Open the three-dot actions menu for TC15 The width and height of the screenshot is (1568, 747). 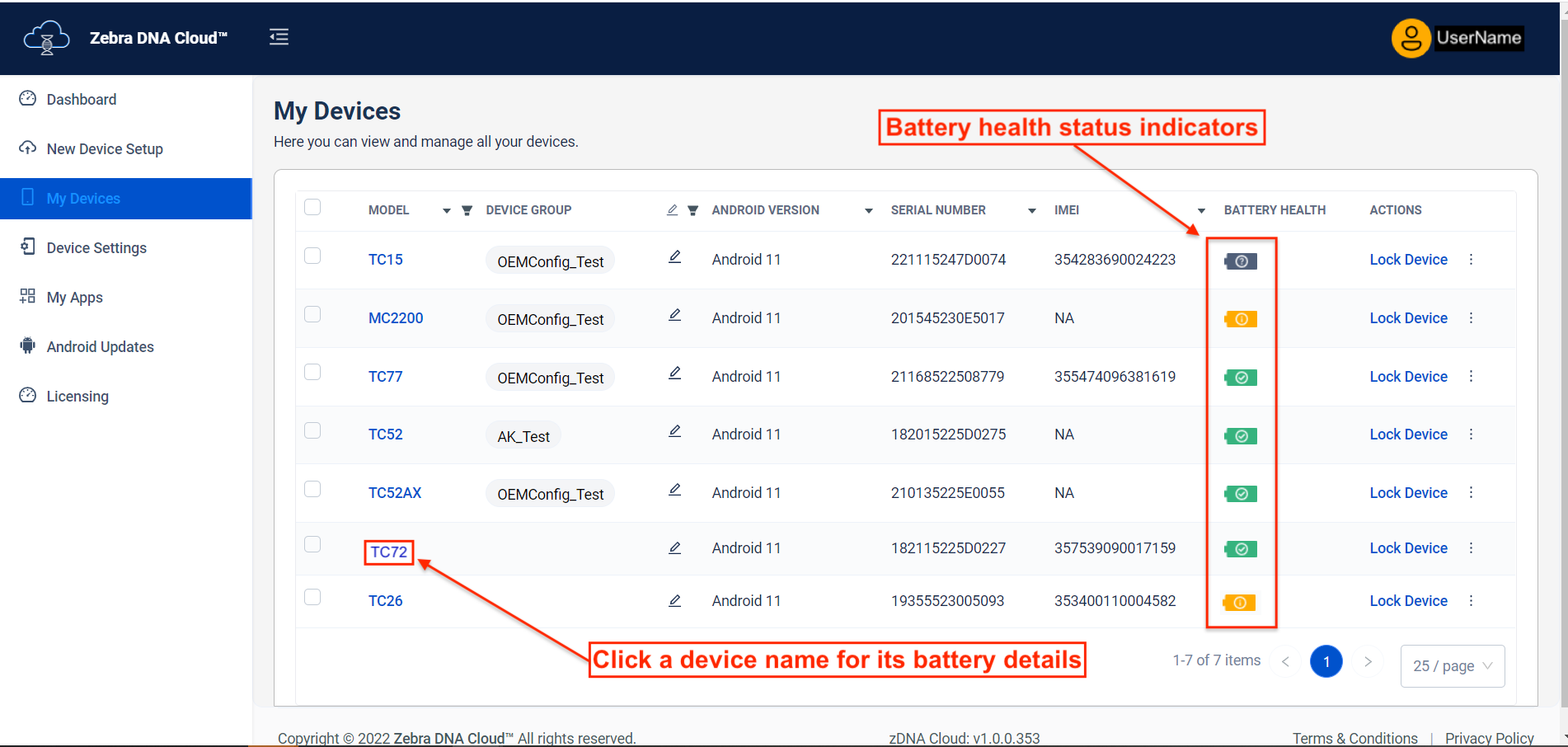pyautogui.click(x=1471, y=260)
